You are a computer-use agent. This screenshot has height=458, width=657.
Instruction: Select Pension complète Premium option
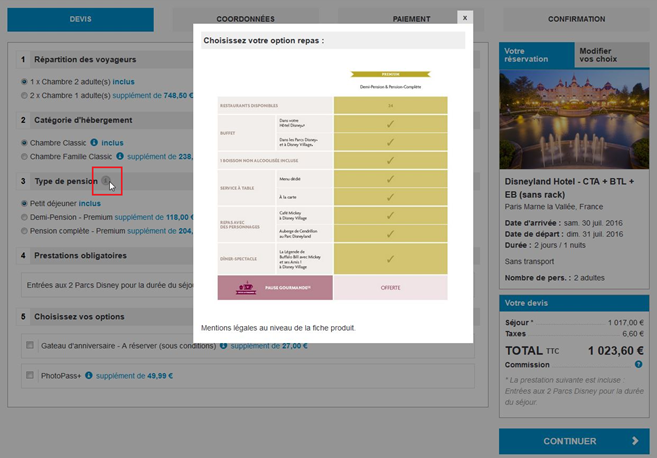pyautogui.click(x=24, y=230)
